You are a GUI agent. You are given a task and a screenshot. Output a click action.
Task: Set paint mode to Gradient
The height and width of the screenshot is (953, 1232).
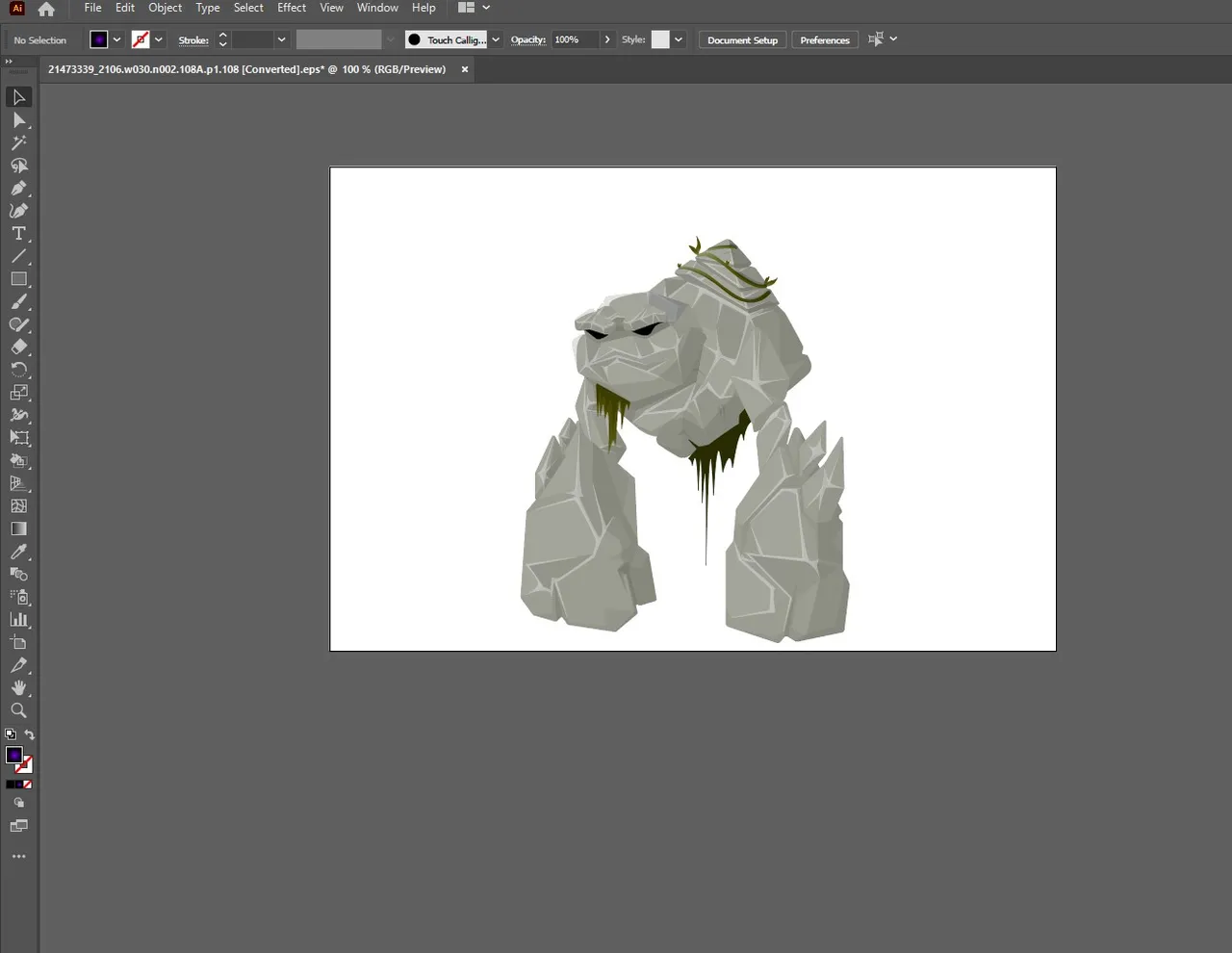pyautogui.click(x=18, y=785)
